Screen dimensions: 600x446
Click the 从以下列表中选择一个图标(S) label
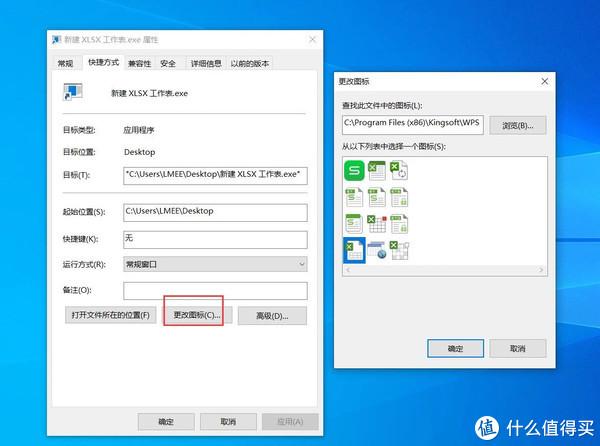coord(394,146)
